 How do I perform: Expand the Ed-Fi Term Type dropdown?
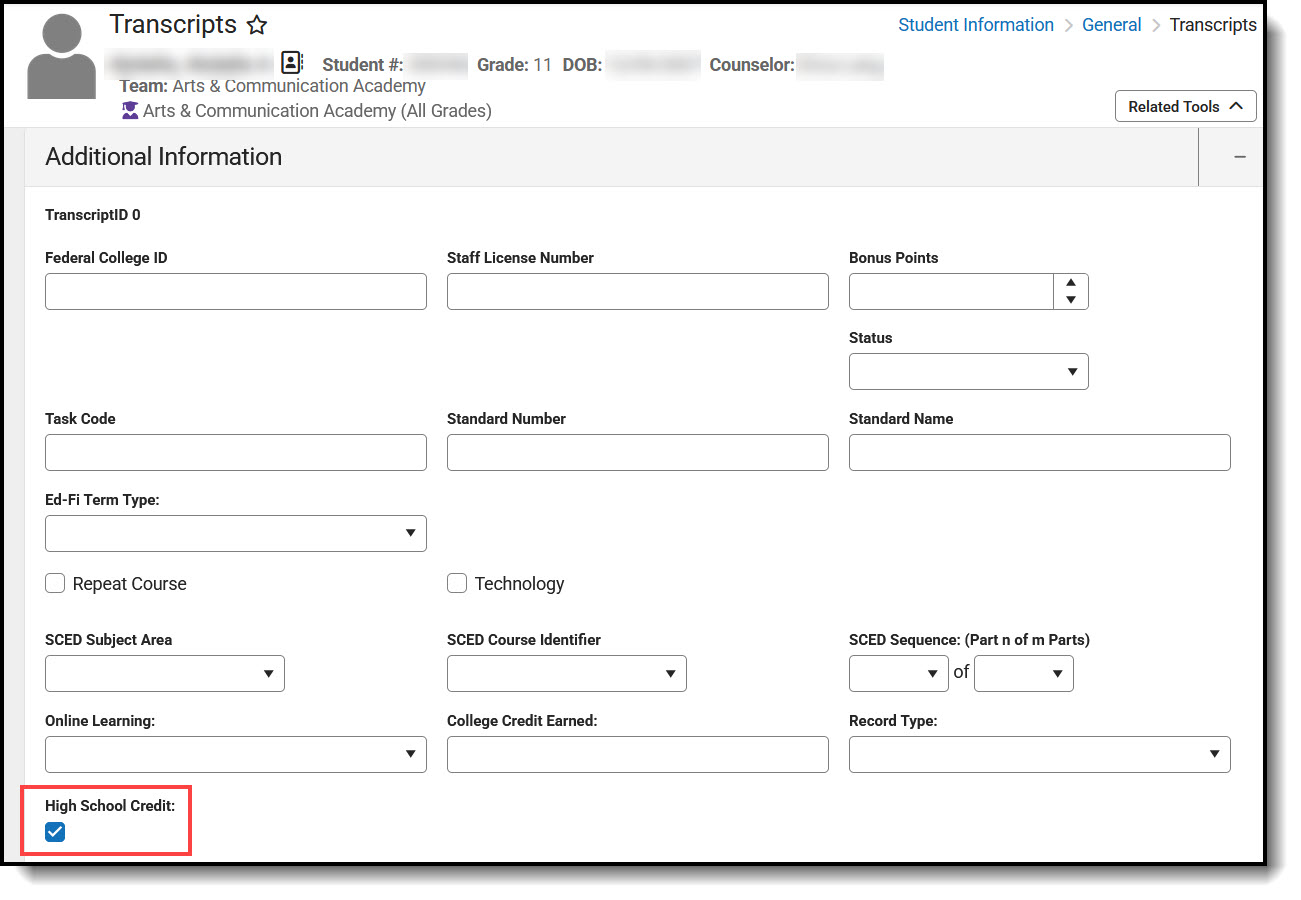tap(236, 534)
